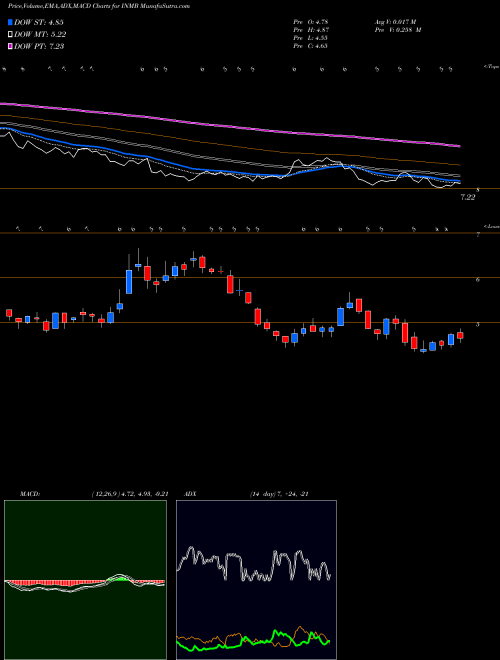
Task: Click the Pre L: 4.55 value
Action: tap(311, 38)
